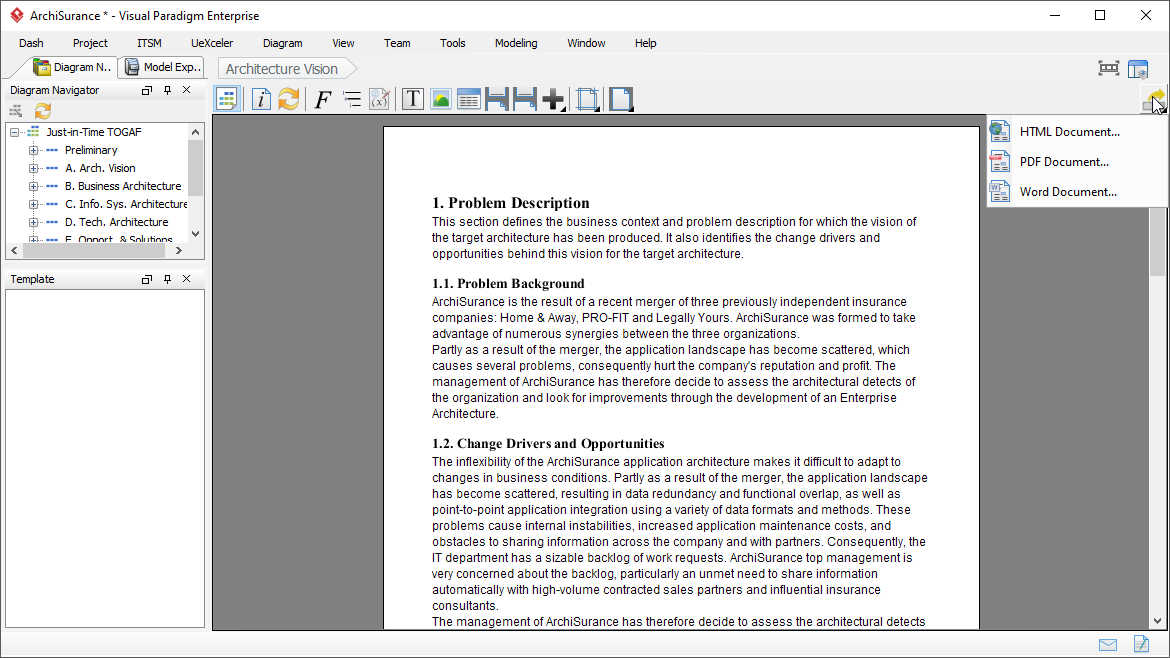Open the Project menu
This screenshot has width=1170, height=658.
(90, 43)
